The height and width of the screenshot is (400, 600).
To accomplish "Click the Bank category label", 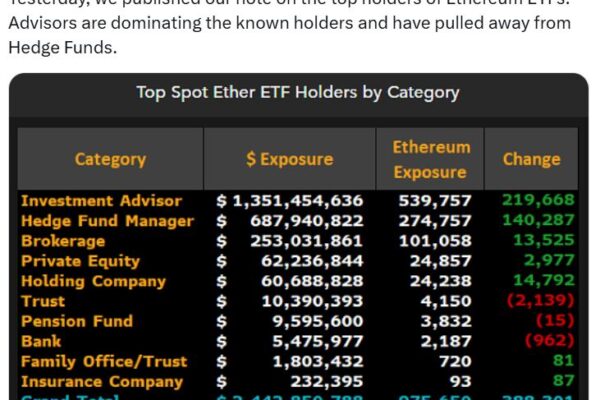I will point(41,341).
